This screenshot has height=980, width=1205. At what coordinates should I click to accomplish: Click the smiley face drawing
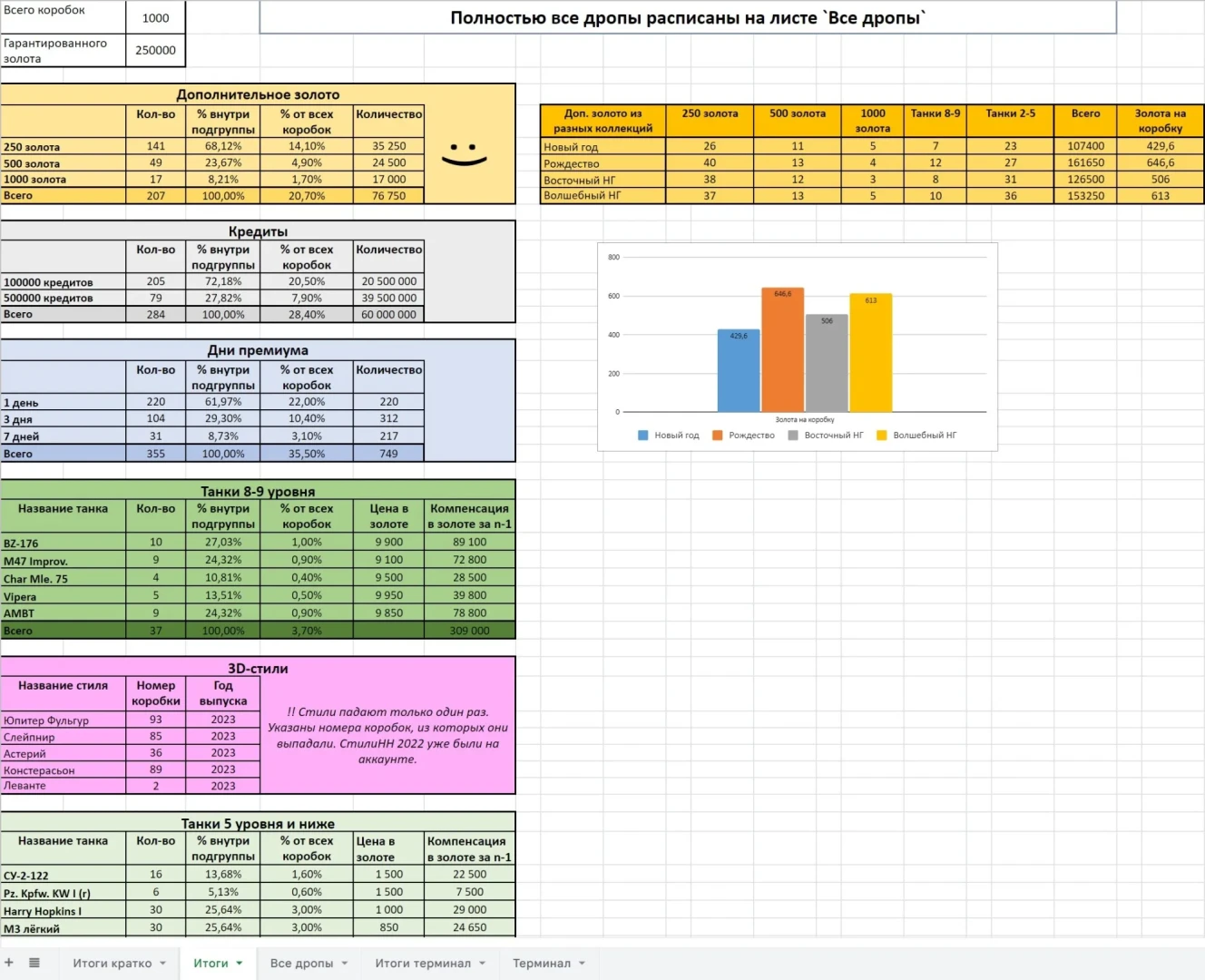pyautogui.click(x=465, y=154)
